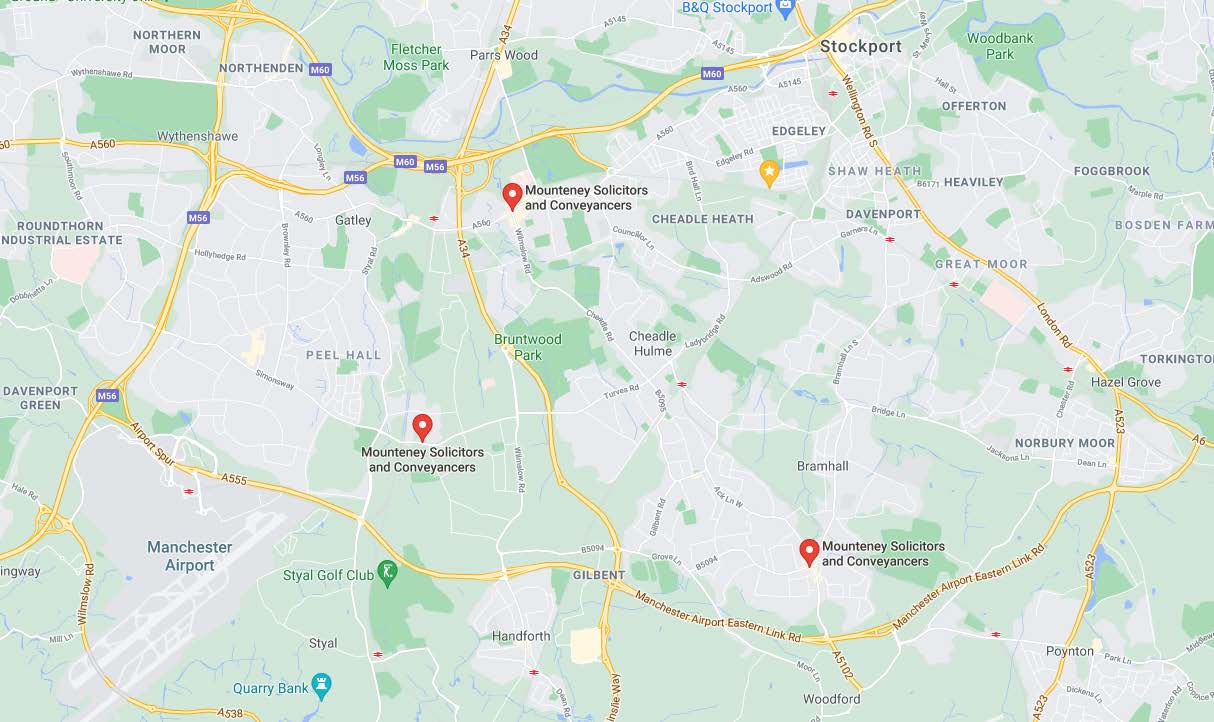The image size is (1214, 722).
Task: Select the Fletcher Moss Park label
Action: click(416, 57)
